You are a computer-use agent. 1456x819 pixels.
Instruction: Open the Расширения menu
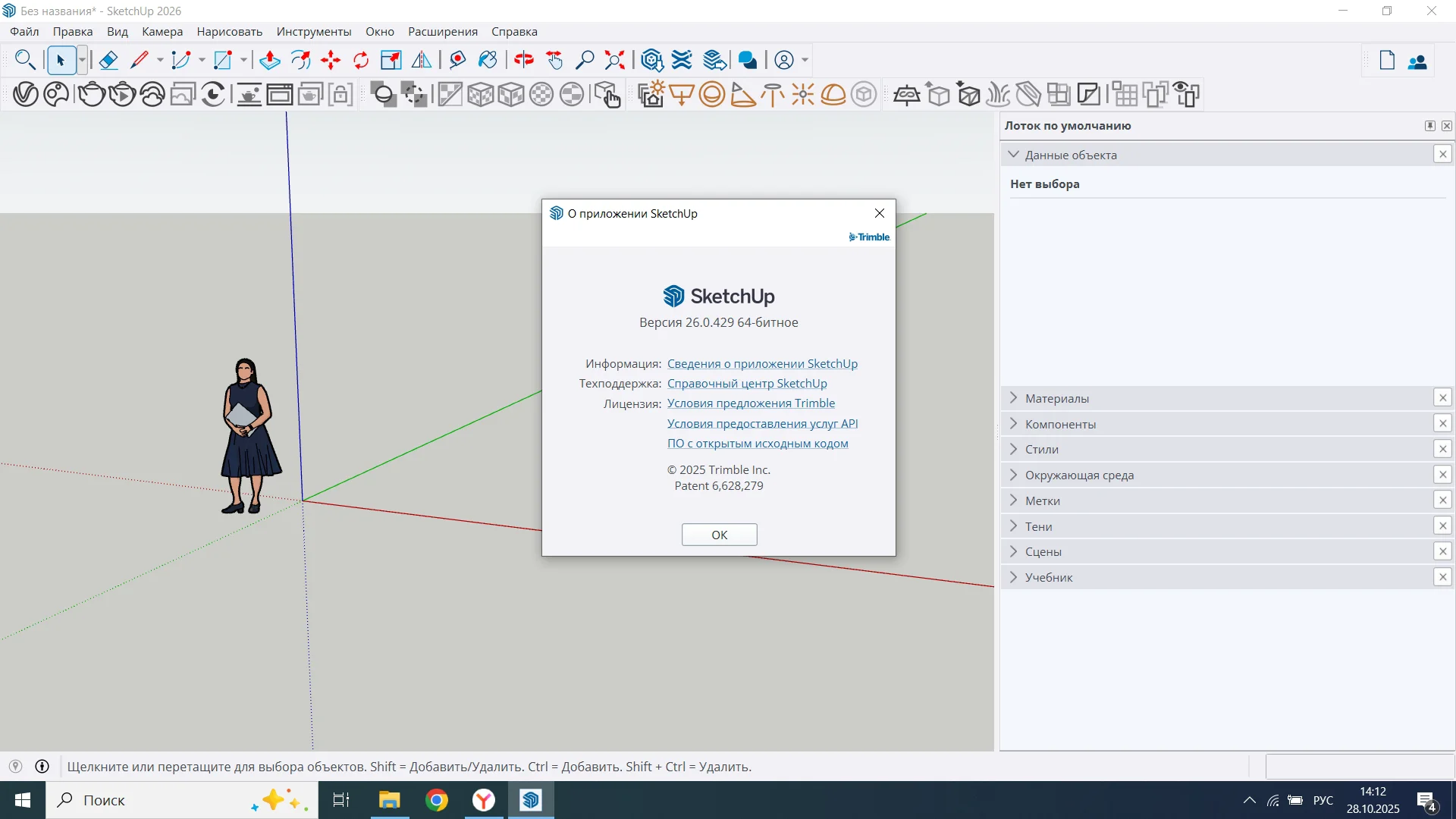click(443, 31)
